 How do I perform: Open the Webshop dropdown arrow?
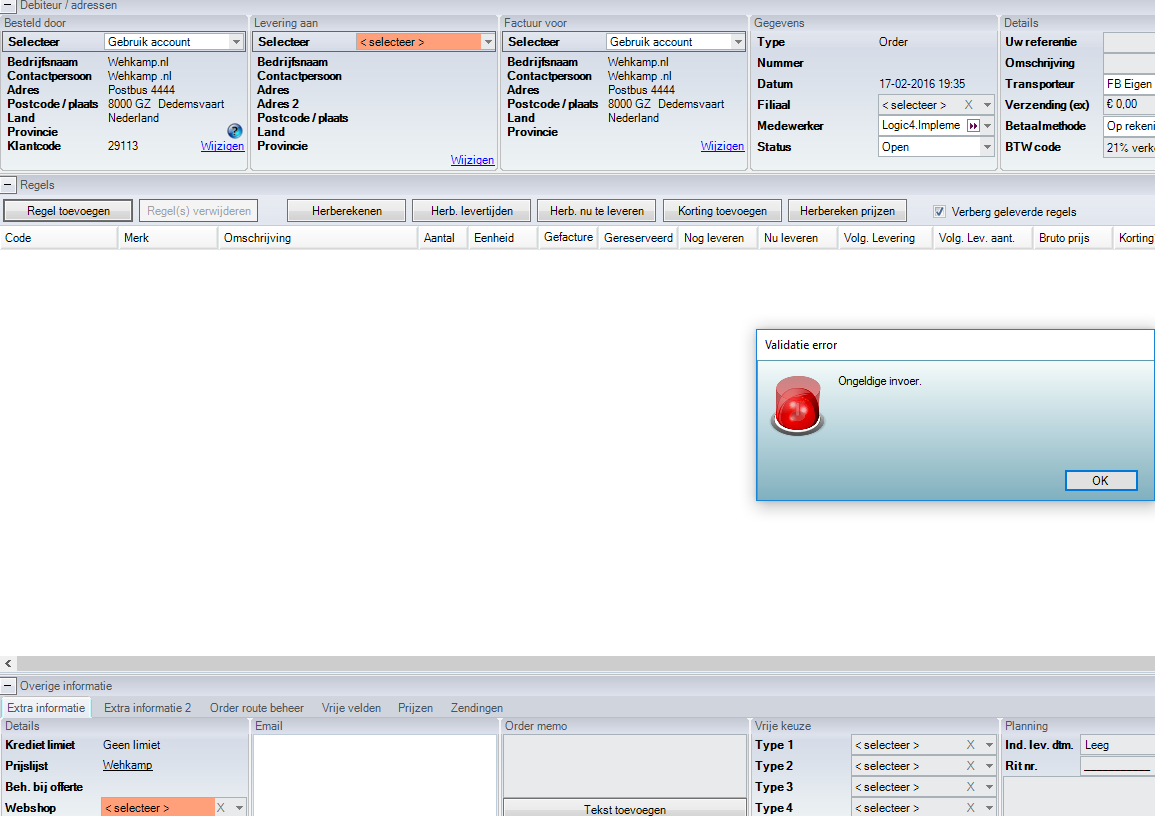coord(239,808)
